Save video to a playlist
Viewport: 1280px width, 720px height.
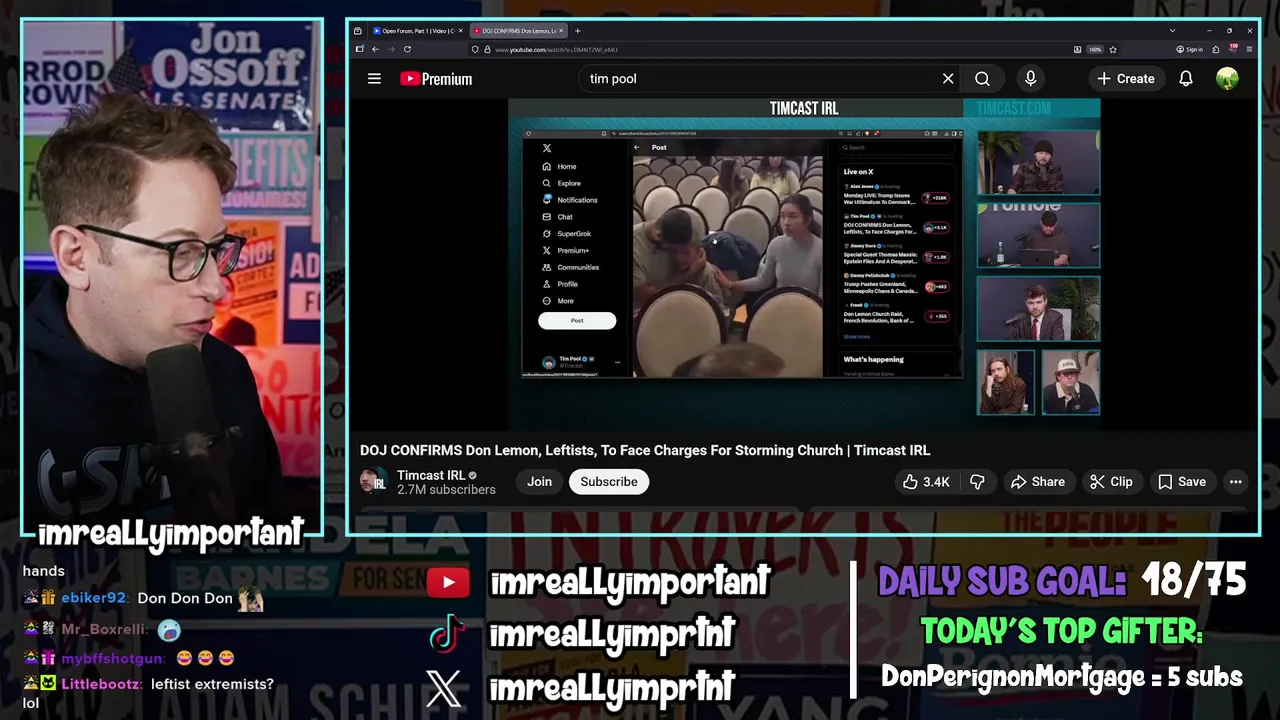(x=1182, y=482)
